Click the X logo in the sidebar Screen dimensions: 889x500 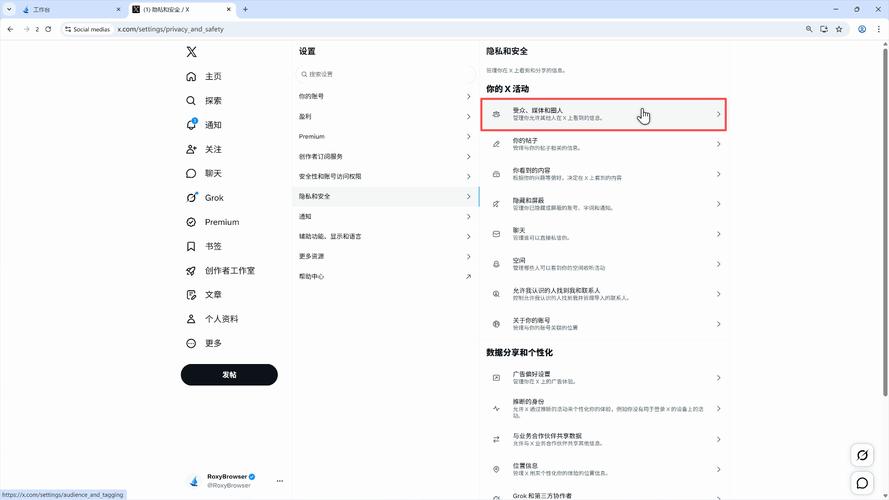(x=192, y=52)
